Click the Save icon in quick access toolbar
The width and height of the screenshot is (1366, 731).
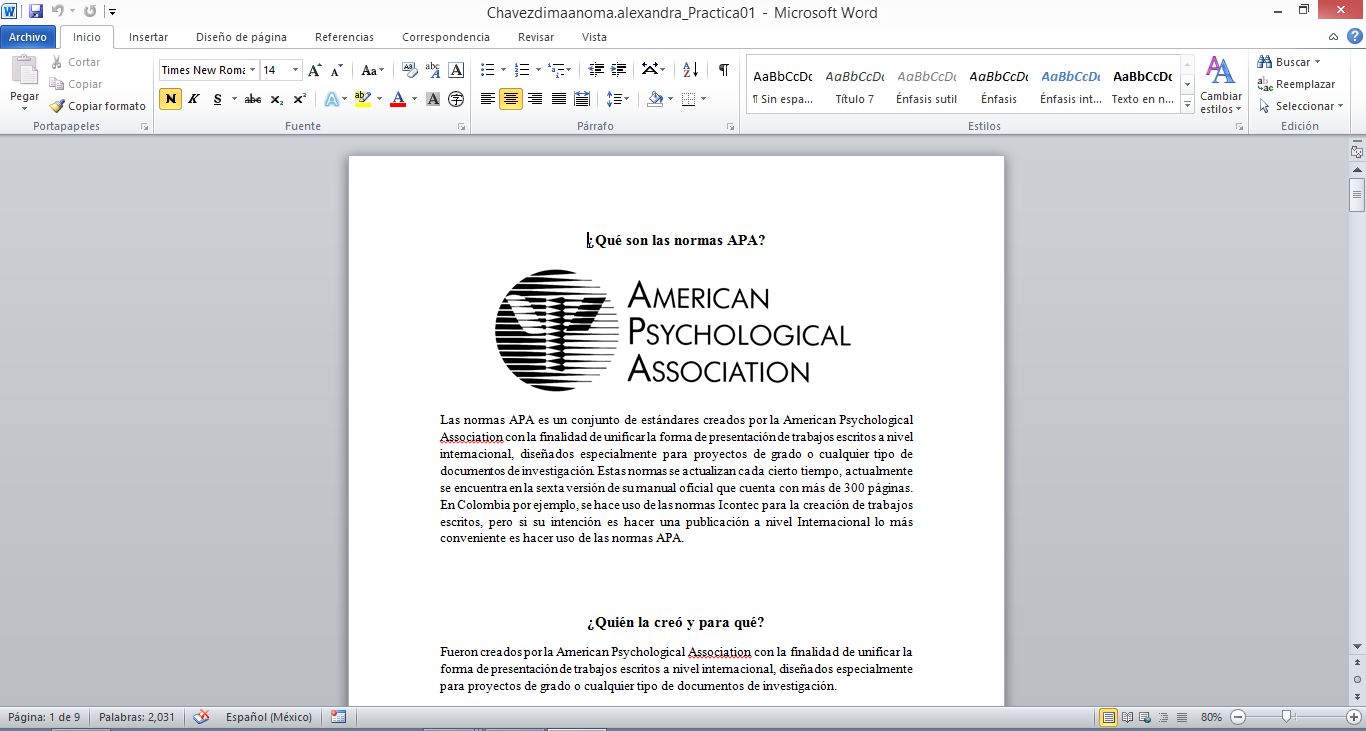[36, 12]
